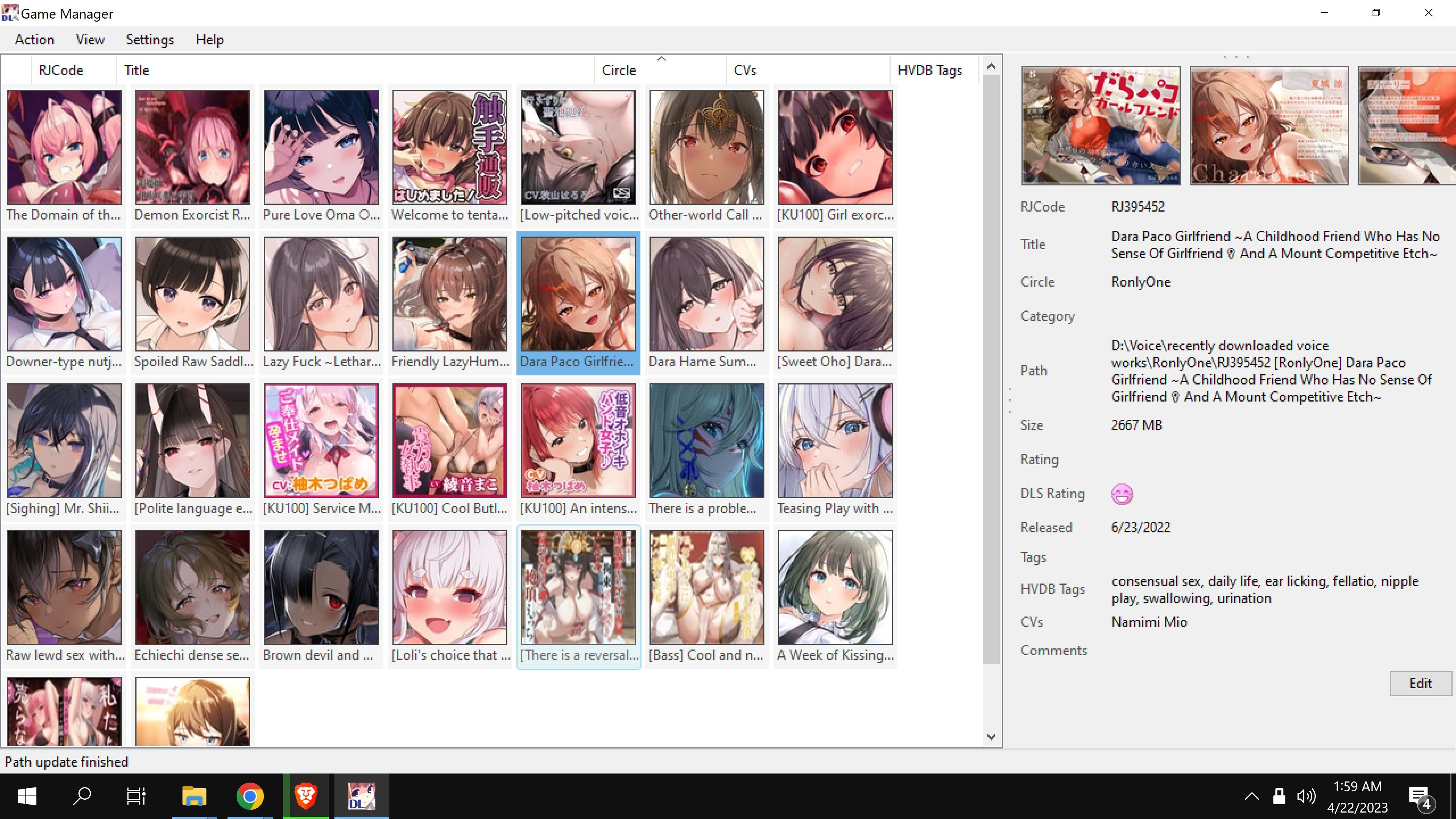Screen dimensions: 1456x819
Task: Select 'Echiechi dense se...' thumbnail
Action: pos(193,587)
